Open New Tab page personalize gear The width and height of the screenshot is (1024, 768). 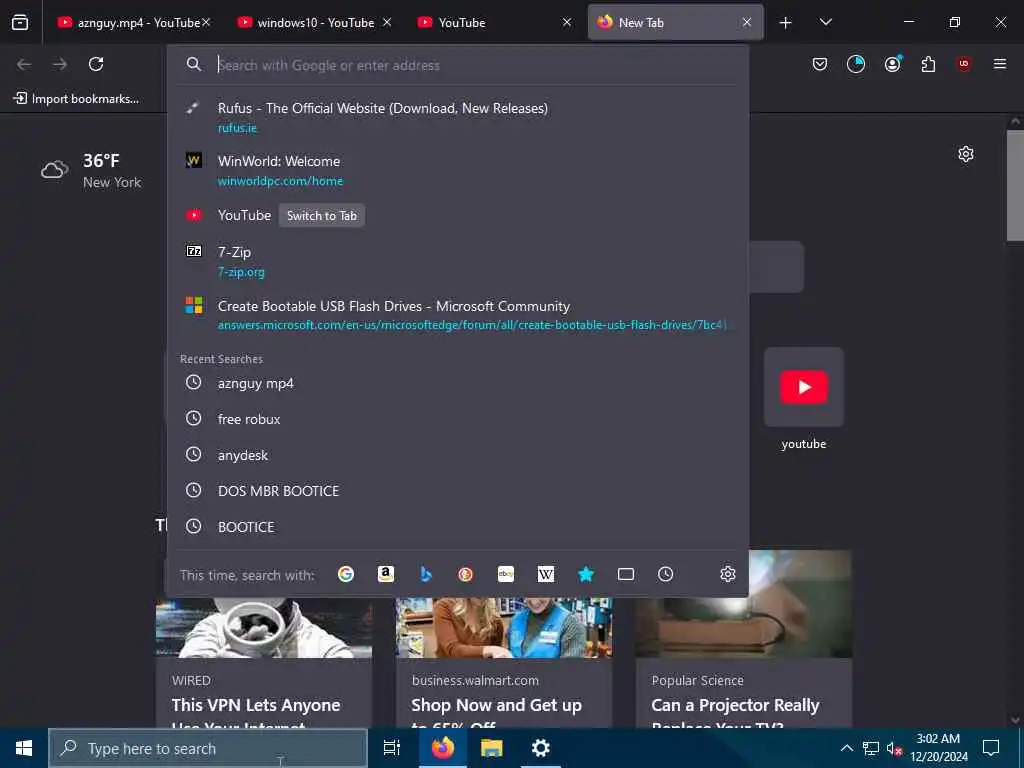tap(966, 154)
